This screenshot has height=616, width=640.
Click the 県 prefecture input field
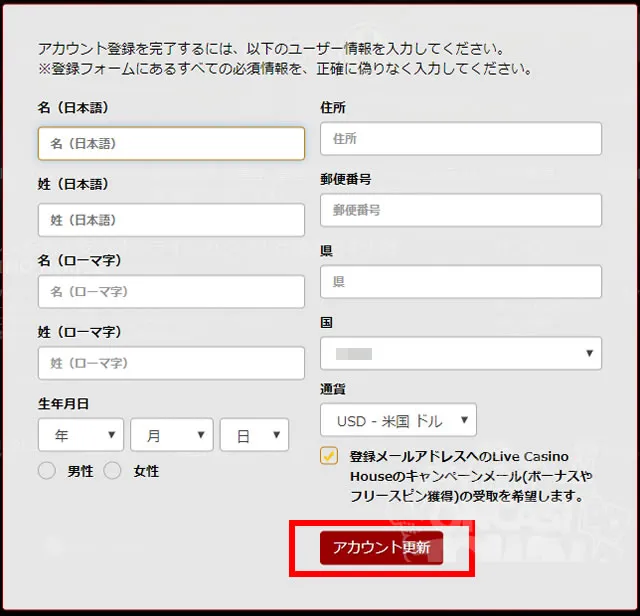pyautogui.click(x=461, y=282)
